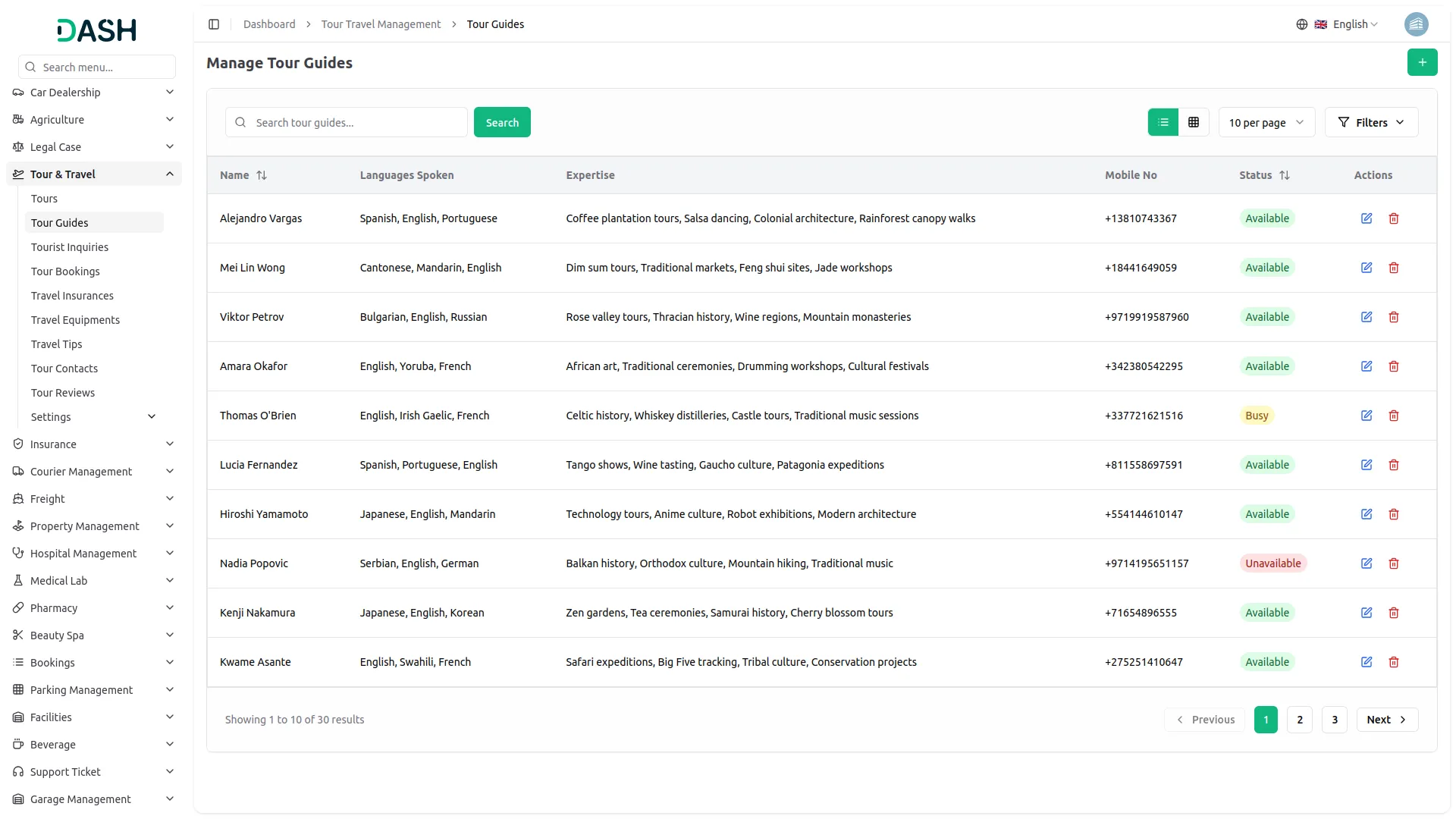Open Tourist Inquiries in sidebar

coord(70,247)
